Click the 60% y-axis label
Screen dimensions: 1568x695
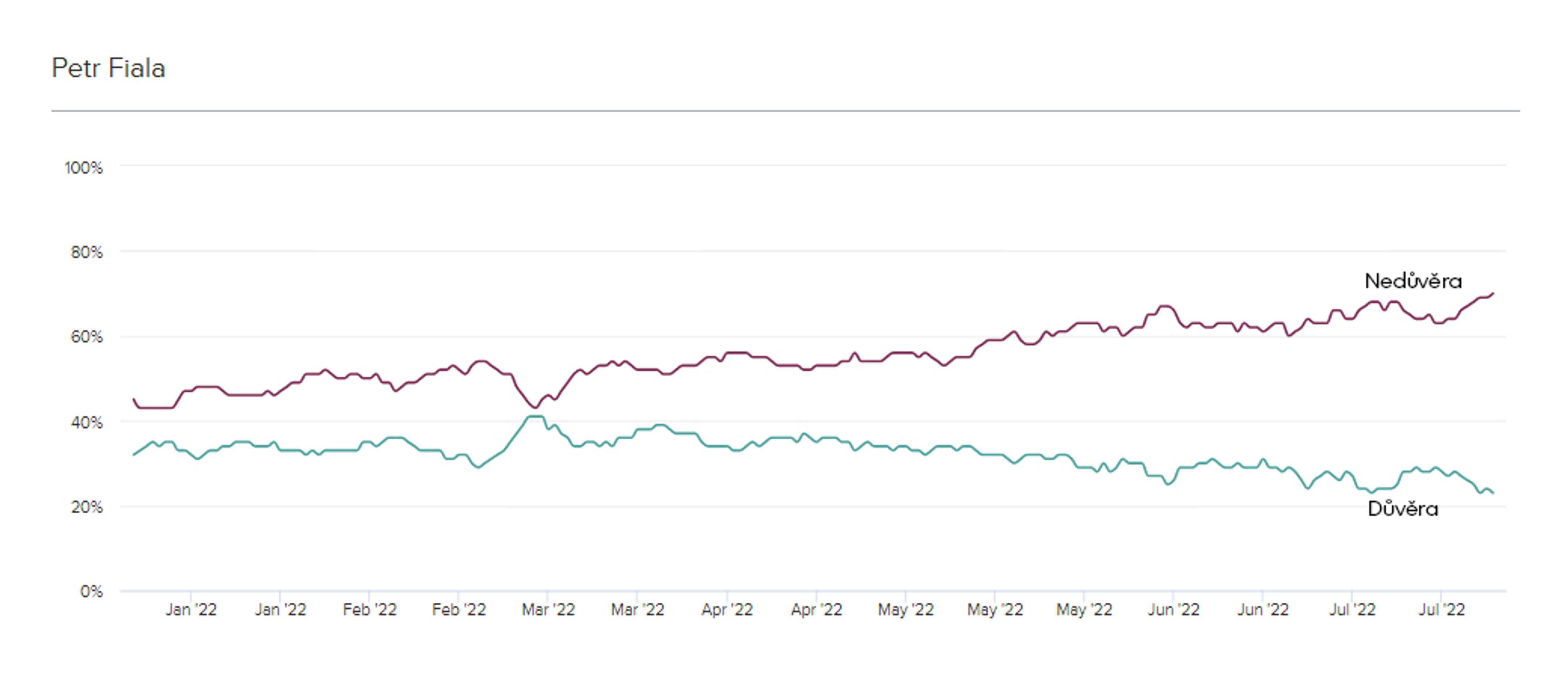(87, 337)
